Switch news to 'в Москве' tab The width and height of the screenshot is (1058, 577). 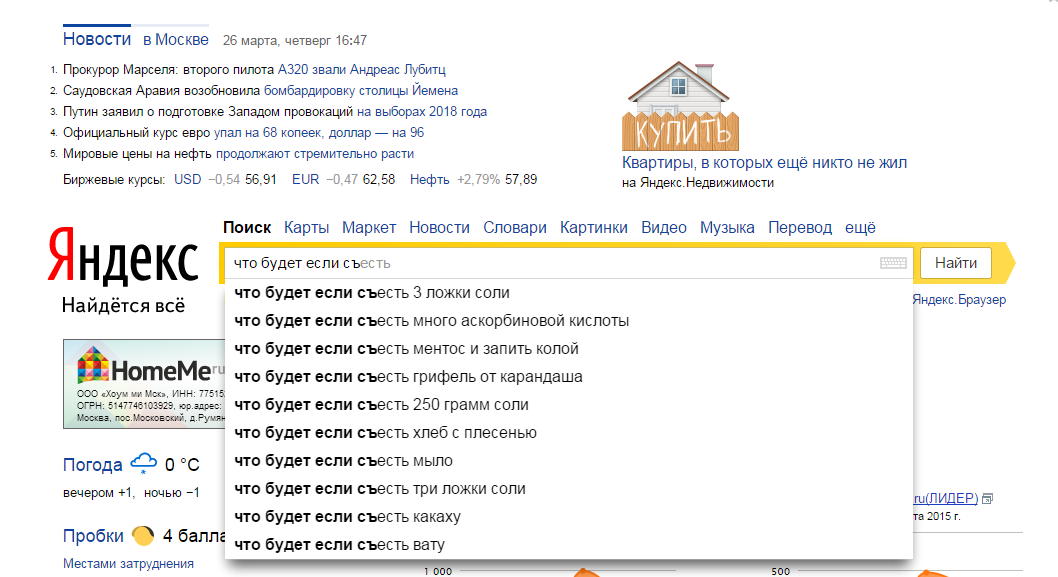point(175,40)
